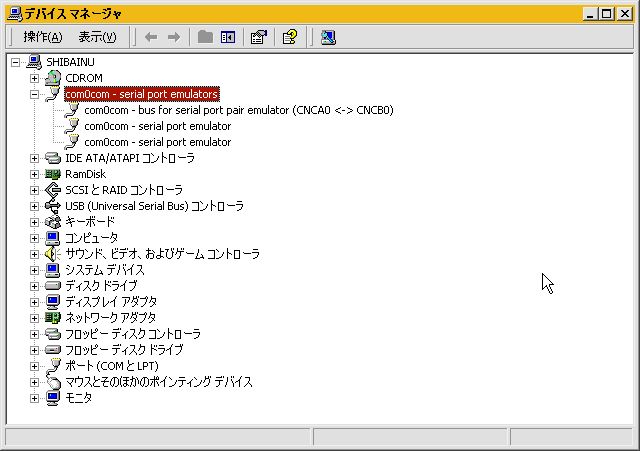Expand the ディスプレイ アダプタ category
The height and width of the screenshot is (451, 640).
(x=34, y=302)
